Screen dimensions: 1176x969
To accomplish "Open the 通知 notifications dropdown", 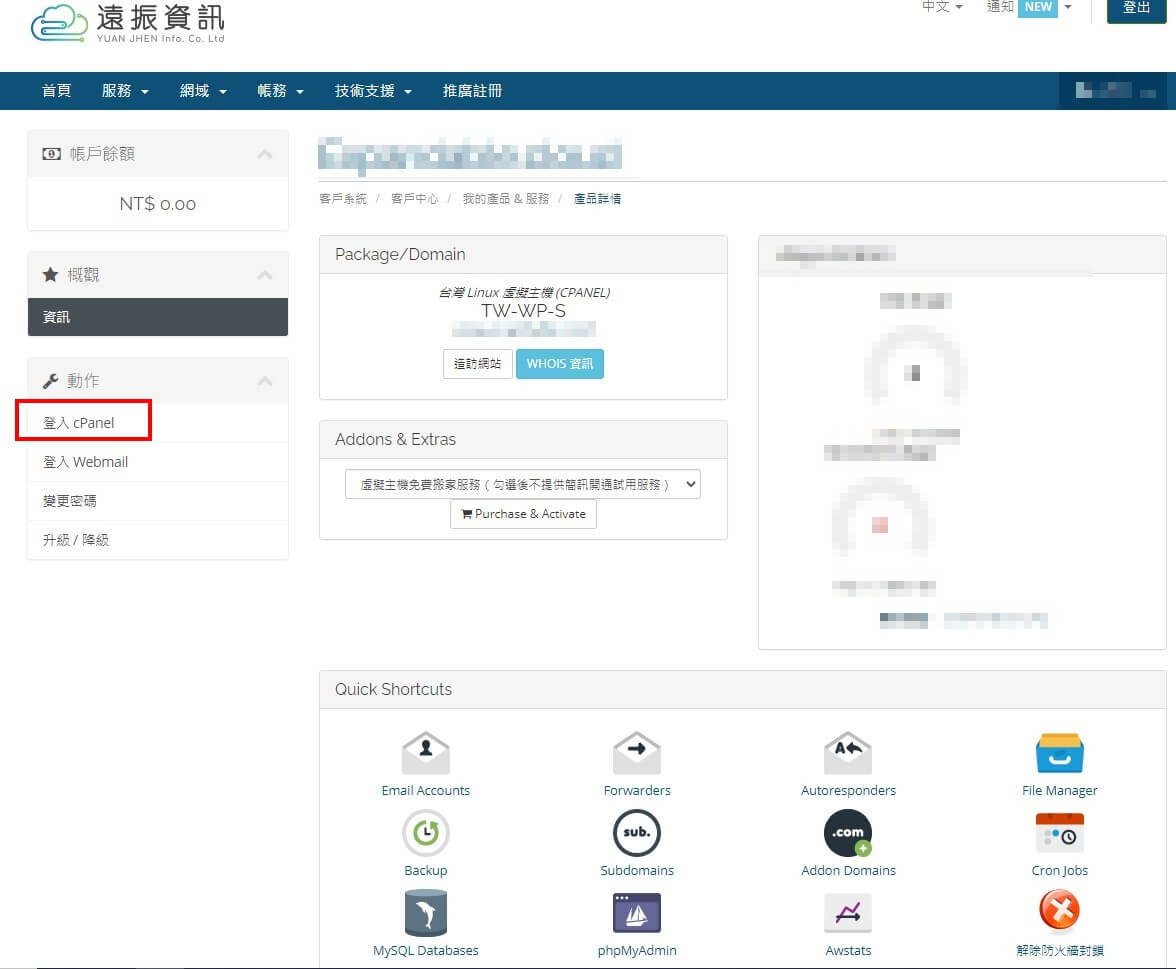I will point(1029,7).
